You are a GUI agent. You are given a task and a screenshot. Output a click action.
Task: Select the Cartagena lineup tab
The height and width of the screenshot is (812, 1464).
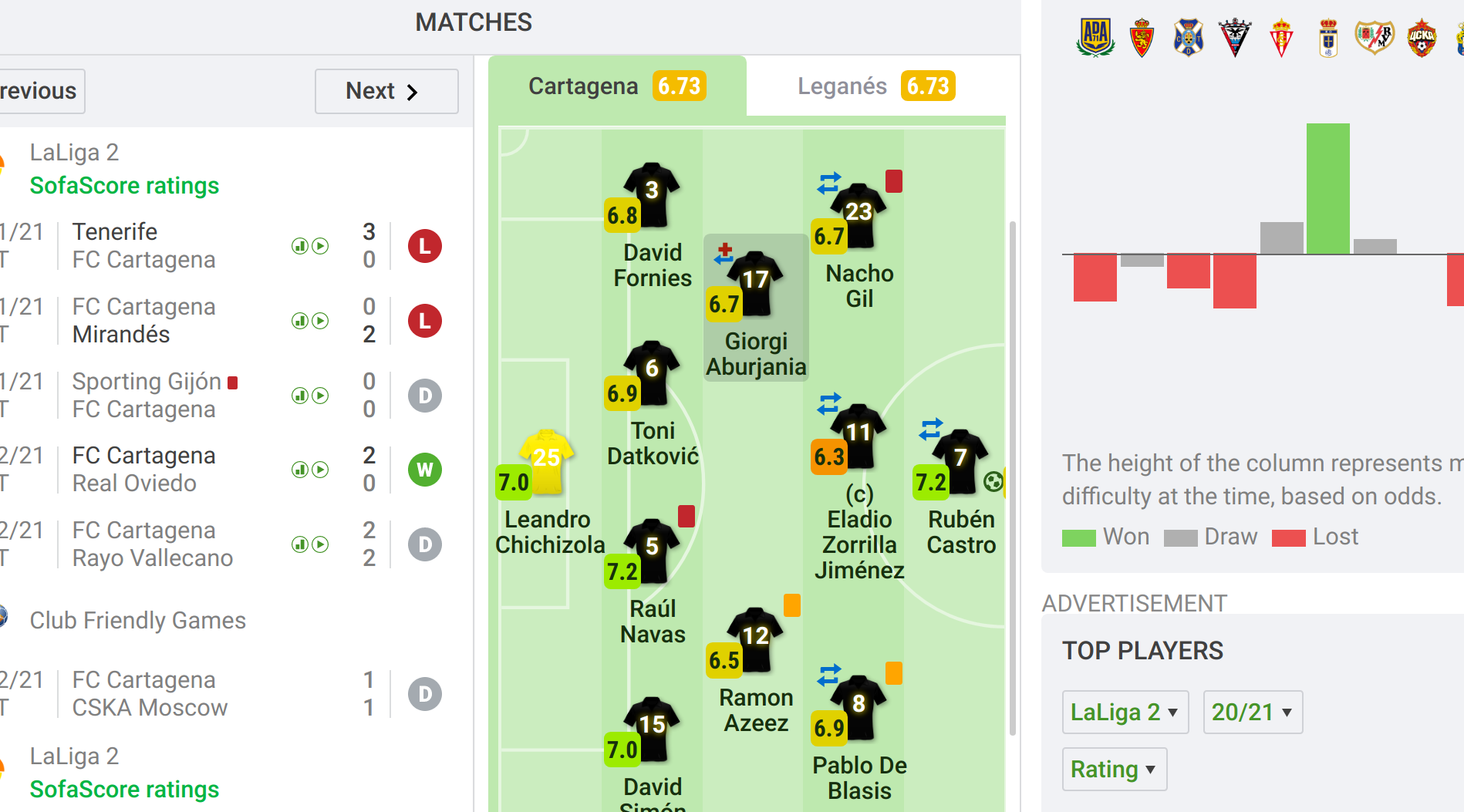pyautogui.click(x=616, y=86)
